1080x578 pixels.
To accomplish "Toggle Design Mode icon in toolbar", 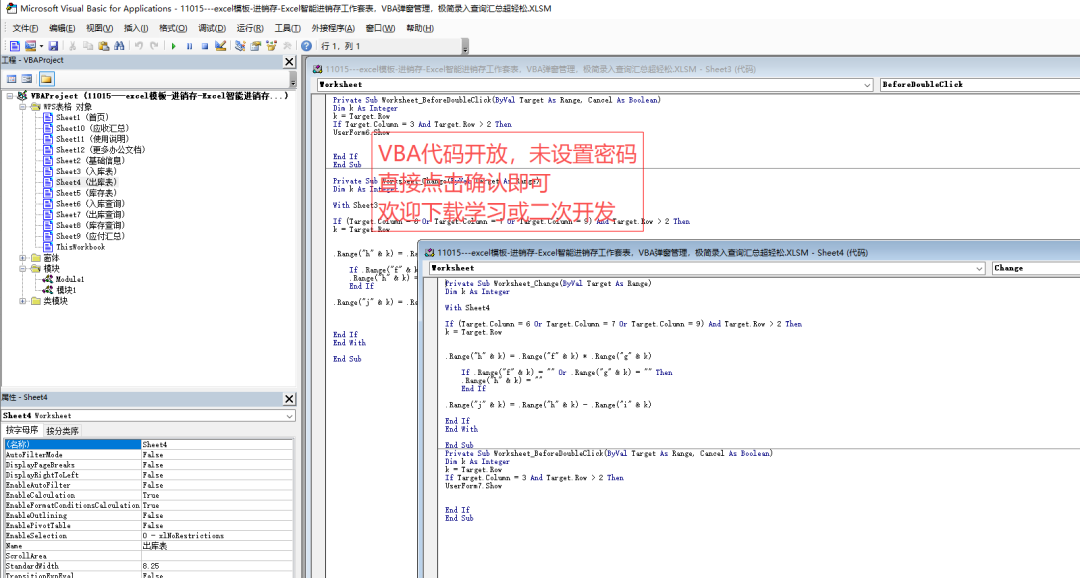I will tap(220, 46).
